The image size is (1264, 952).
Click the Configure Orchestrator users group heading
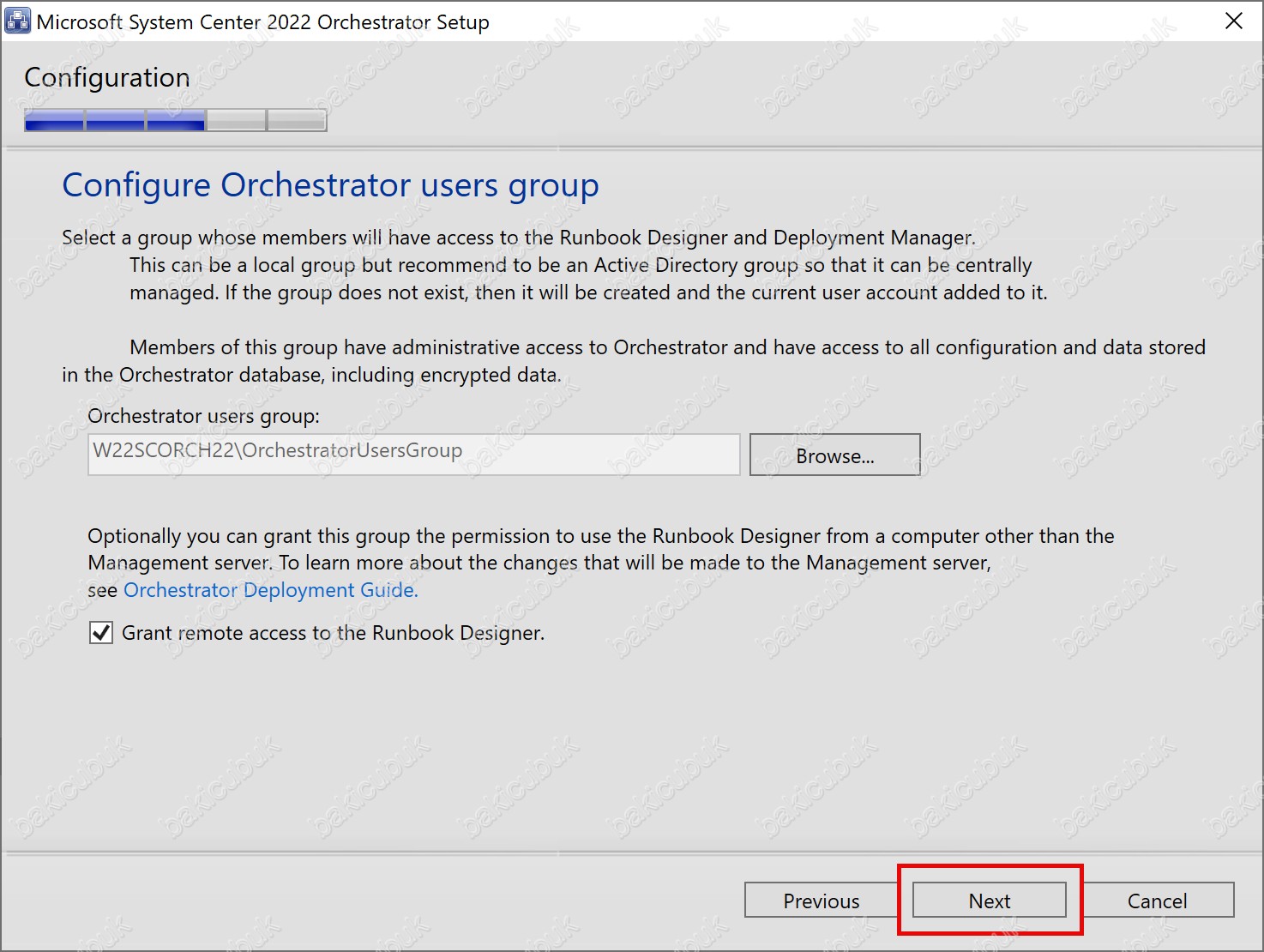pyautogui.click(x=330, y=185)
